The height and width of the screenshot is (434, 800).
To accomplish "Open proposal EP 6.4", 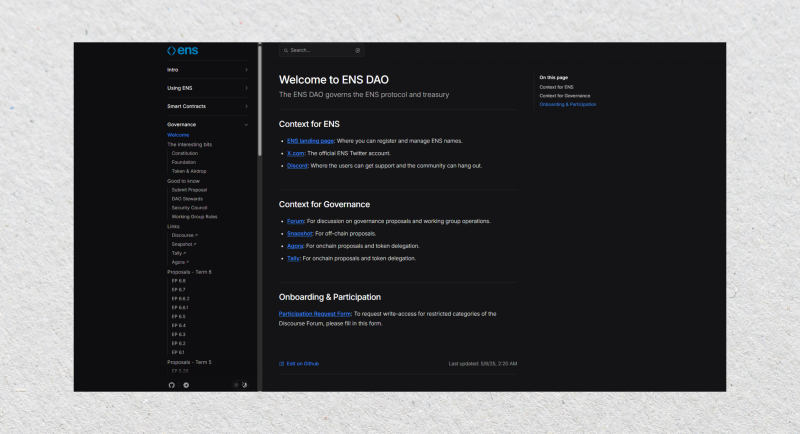I will point(179,325).
